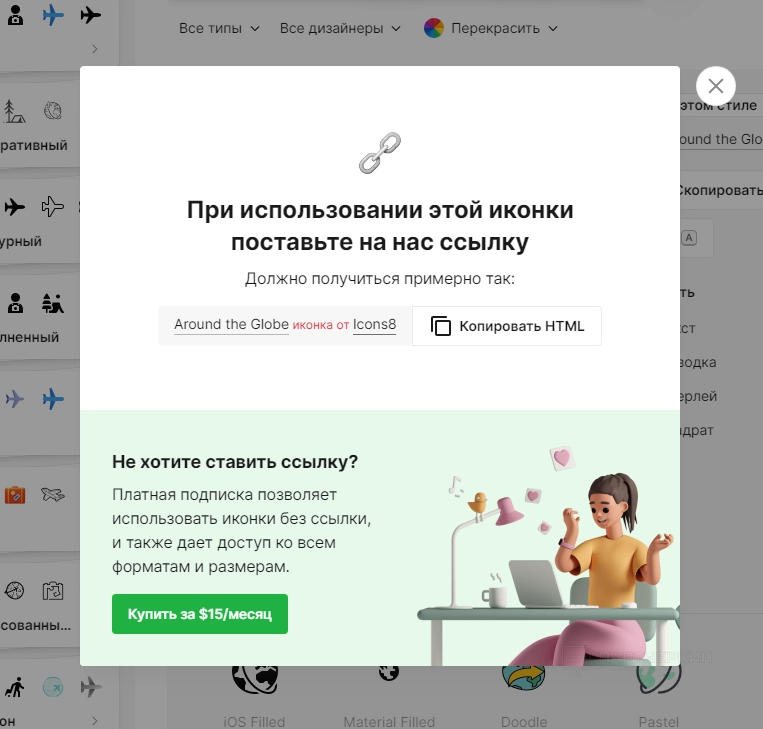Expand the top sidebar row chevron arrow
This screenshot has height=729, width=763.
pyautogui.click(x=95, y=49)
